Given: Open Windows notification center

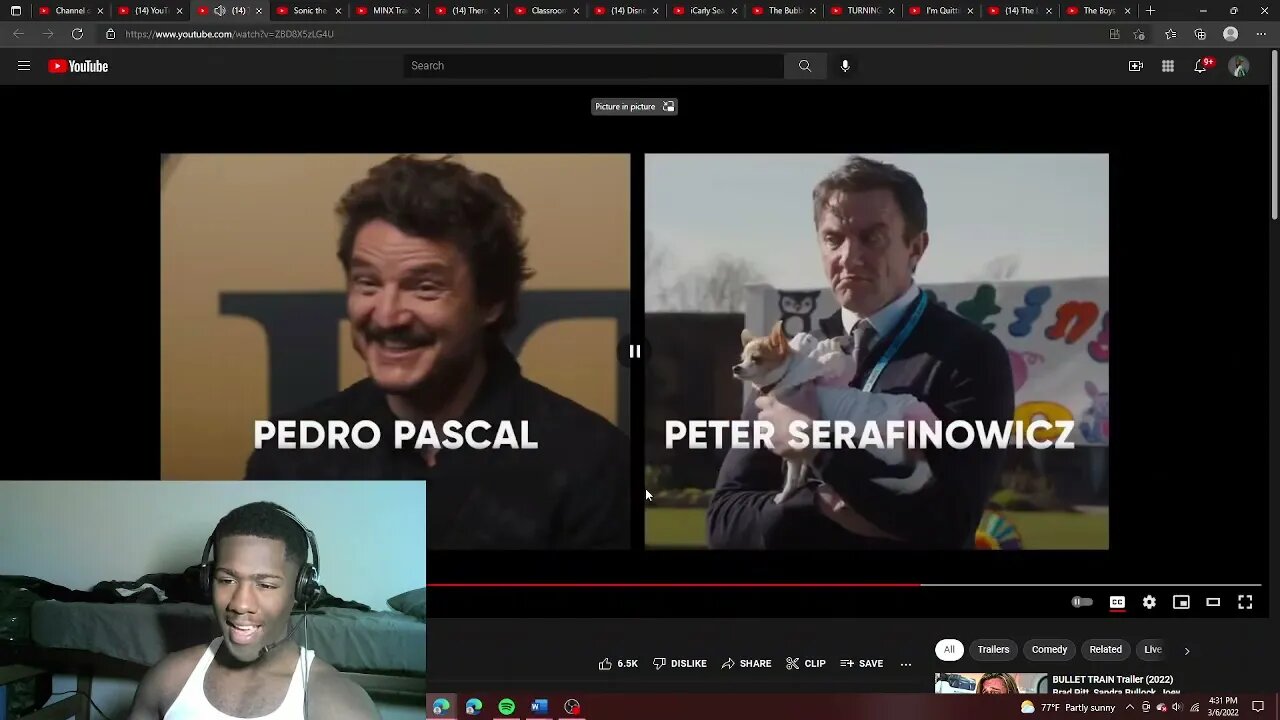Looking at the screenshot, I should pos(1258,707).
